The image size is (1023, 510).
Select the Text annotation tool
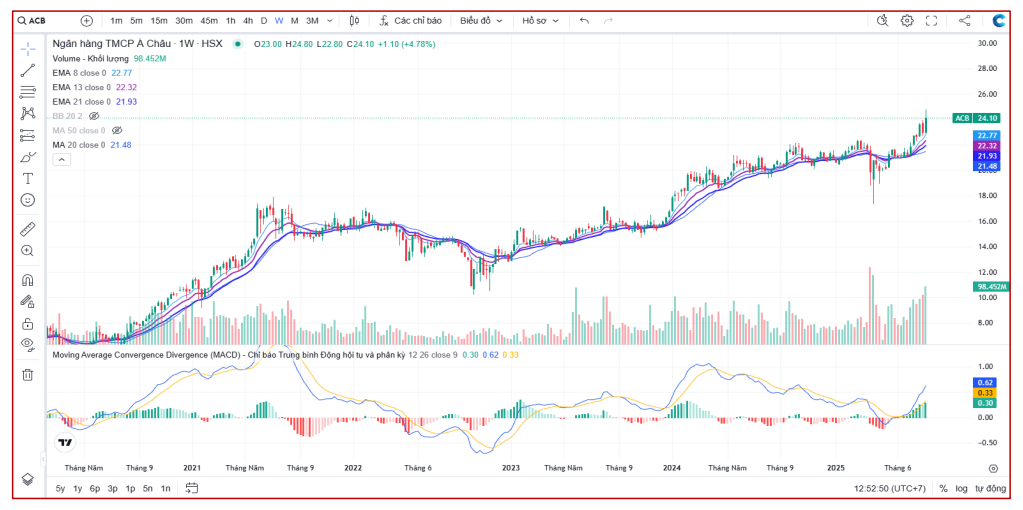tap(27, 178)
